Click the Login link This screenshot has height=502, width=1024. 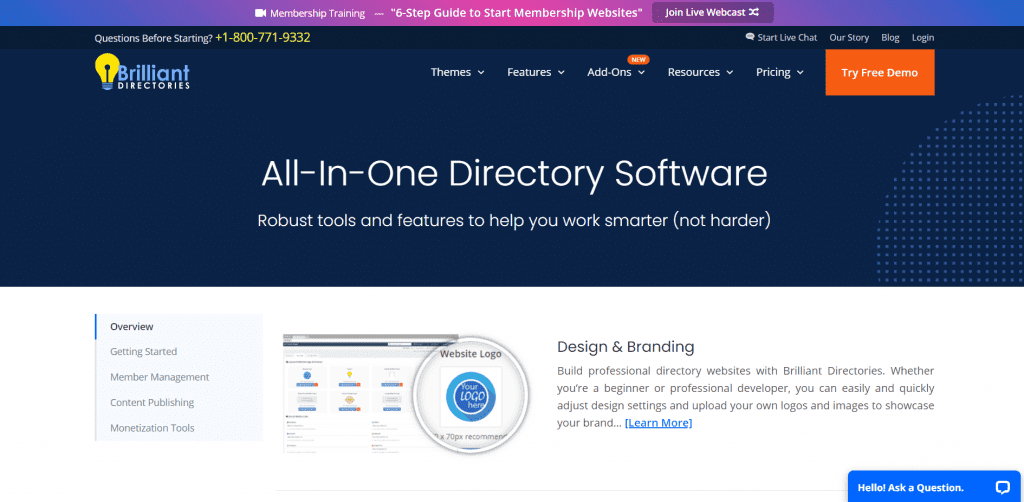[923, 37]
